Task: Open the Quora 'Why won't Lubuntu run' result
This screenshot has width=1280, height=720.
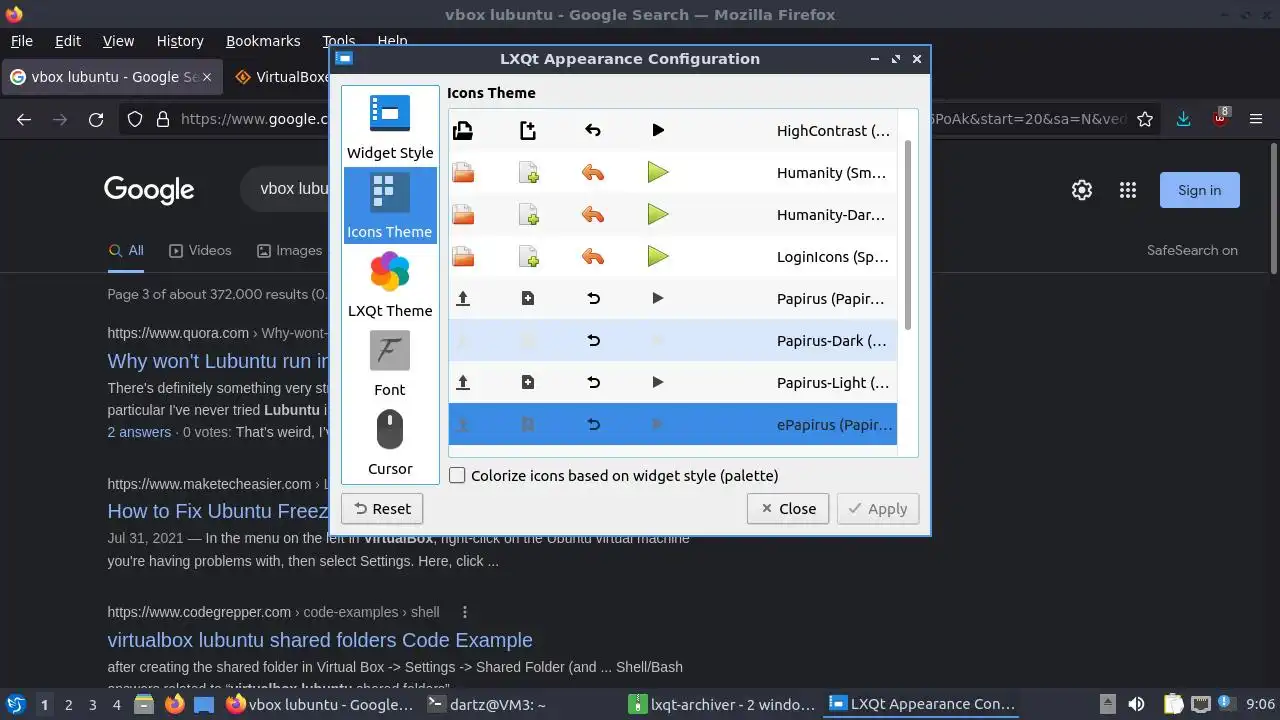Action: tap(218, 361)
